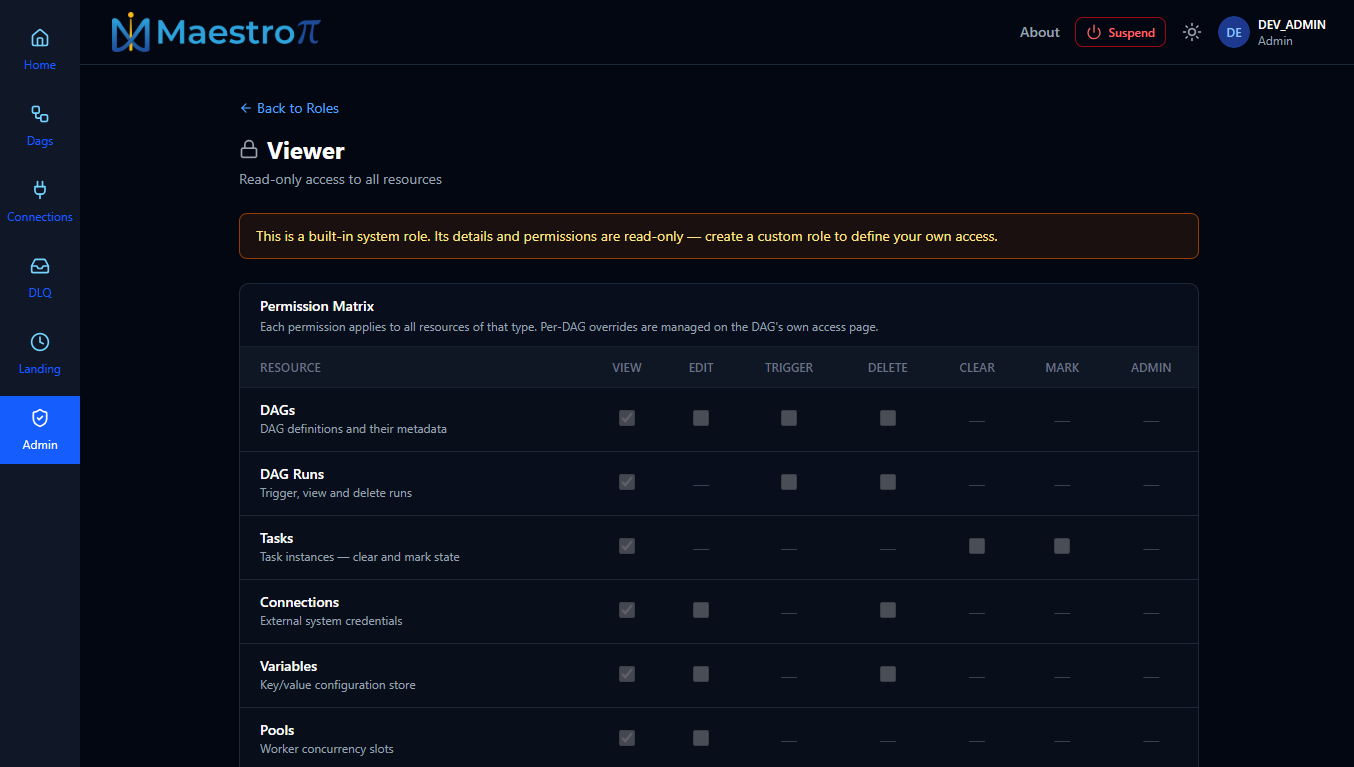Image resolution: width=1354 pixels, height=767 pixels.
Task: Toggle Trigger checkbox for DAG Runs
Action: (x=789, y=482)
